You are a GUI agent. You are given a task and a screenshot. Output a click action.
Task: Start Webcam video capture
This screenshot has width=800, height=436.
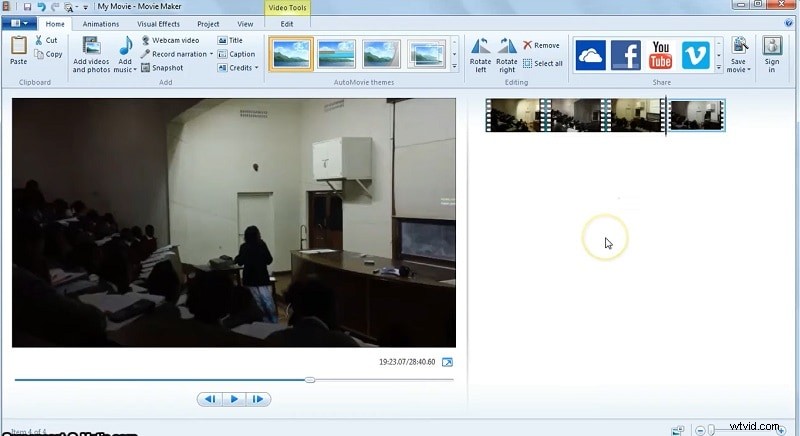click(x=170, y=40)
